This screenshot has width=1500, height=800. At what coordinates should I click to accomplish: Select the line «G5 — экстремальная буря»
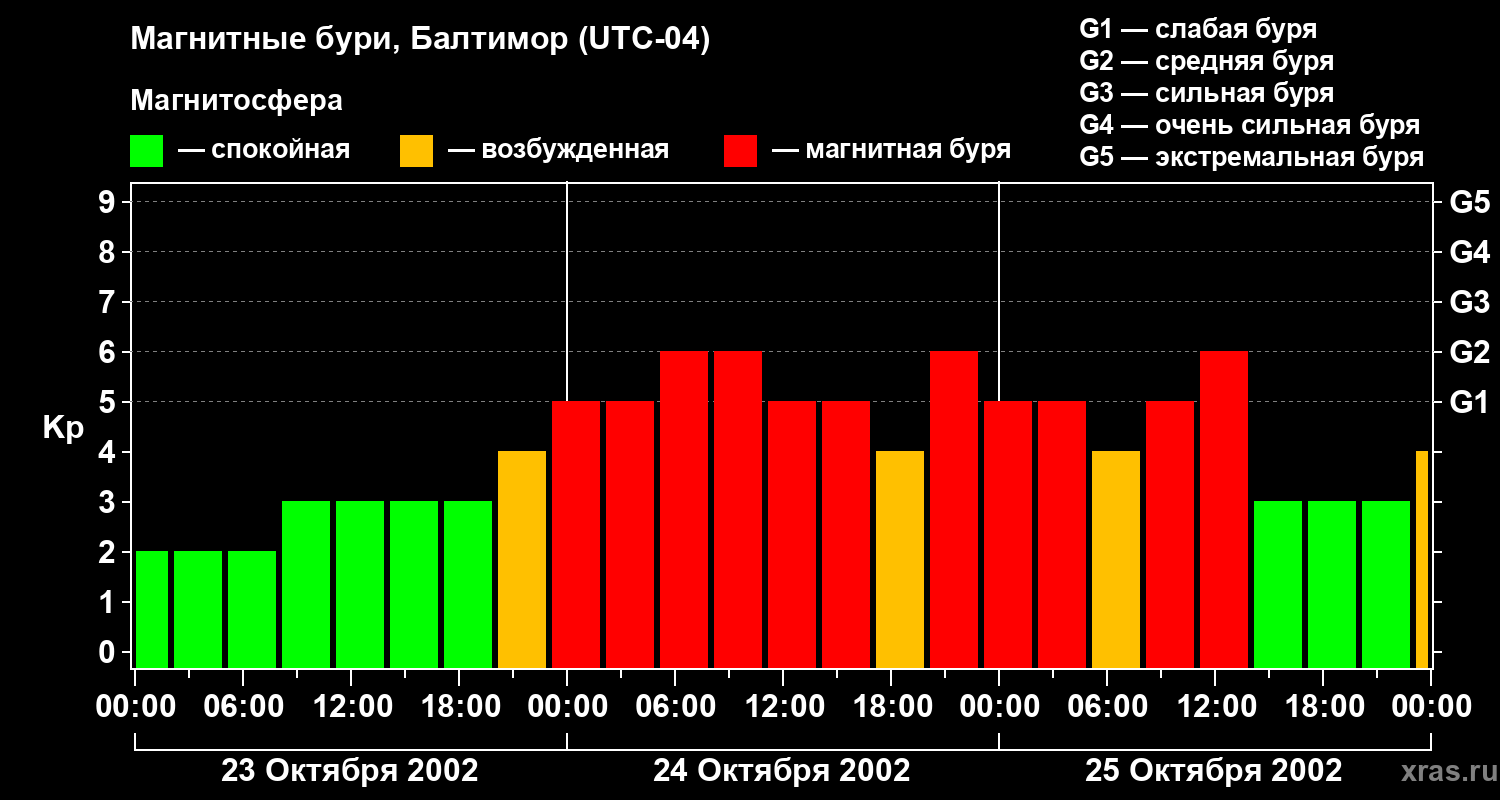click(x=1252, y=158)
